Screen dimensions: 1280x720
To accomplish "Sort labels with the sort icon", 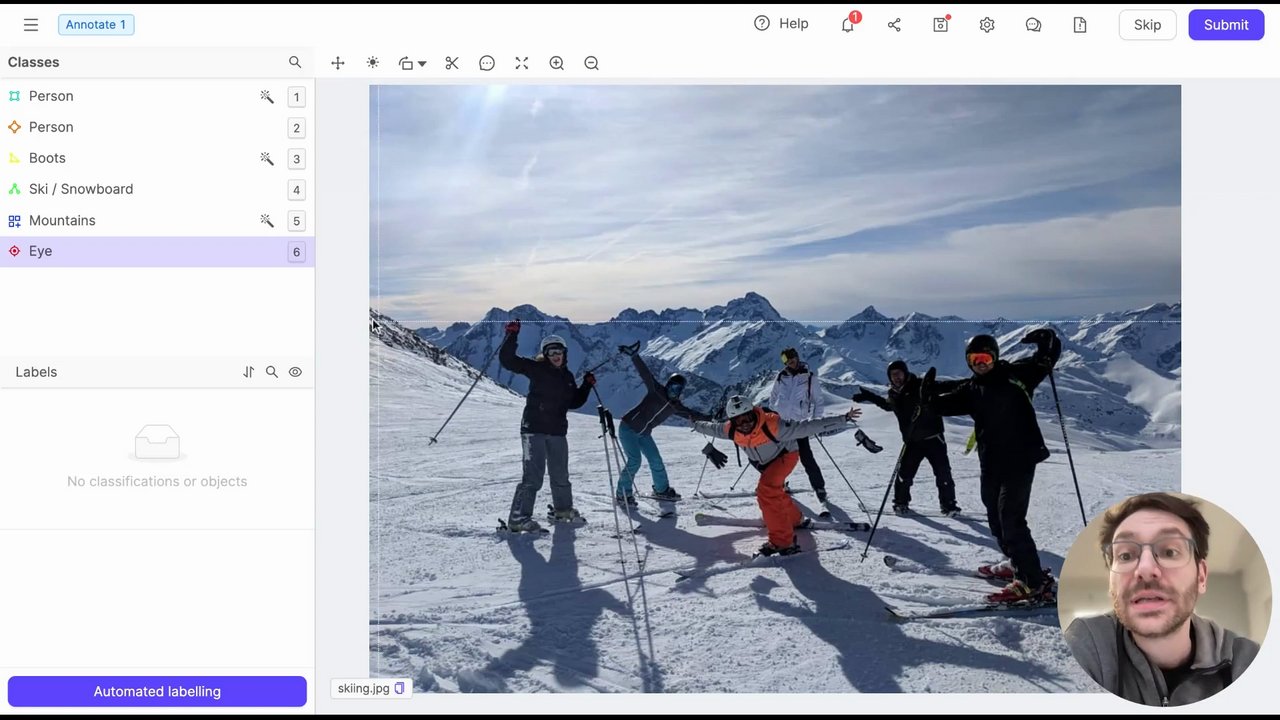I will click(248, 372).
